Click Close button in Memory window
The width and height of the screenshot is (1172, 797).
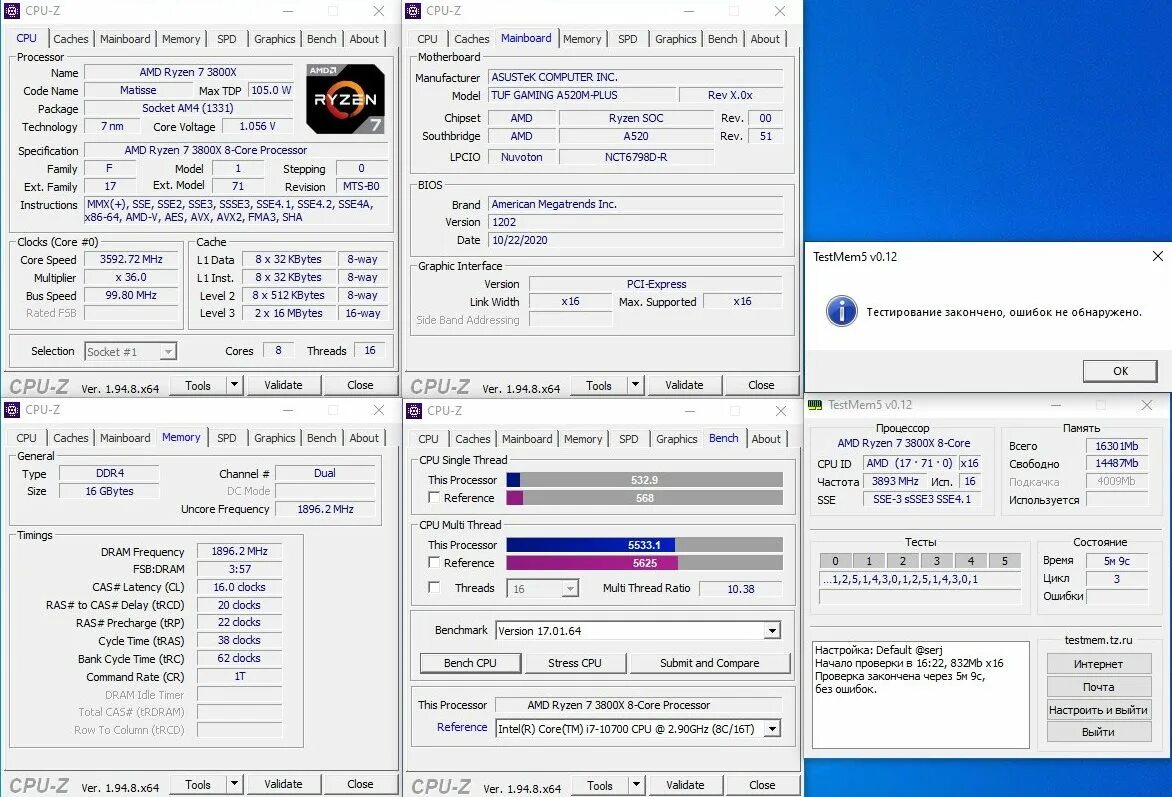[x=360, y=784]
